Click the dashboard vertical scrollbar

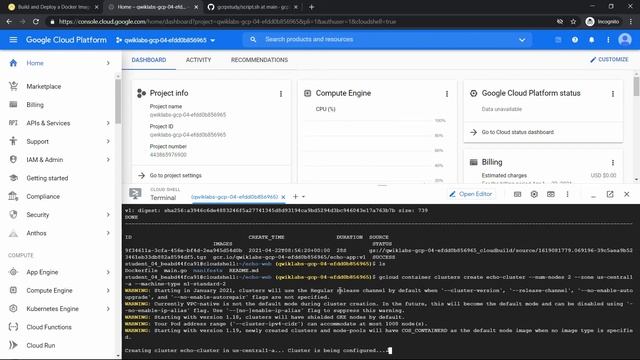(x=636, y=87)
